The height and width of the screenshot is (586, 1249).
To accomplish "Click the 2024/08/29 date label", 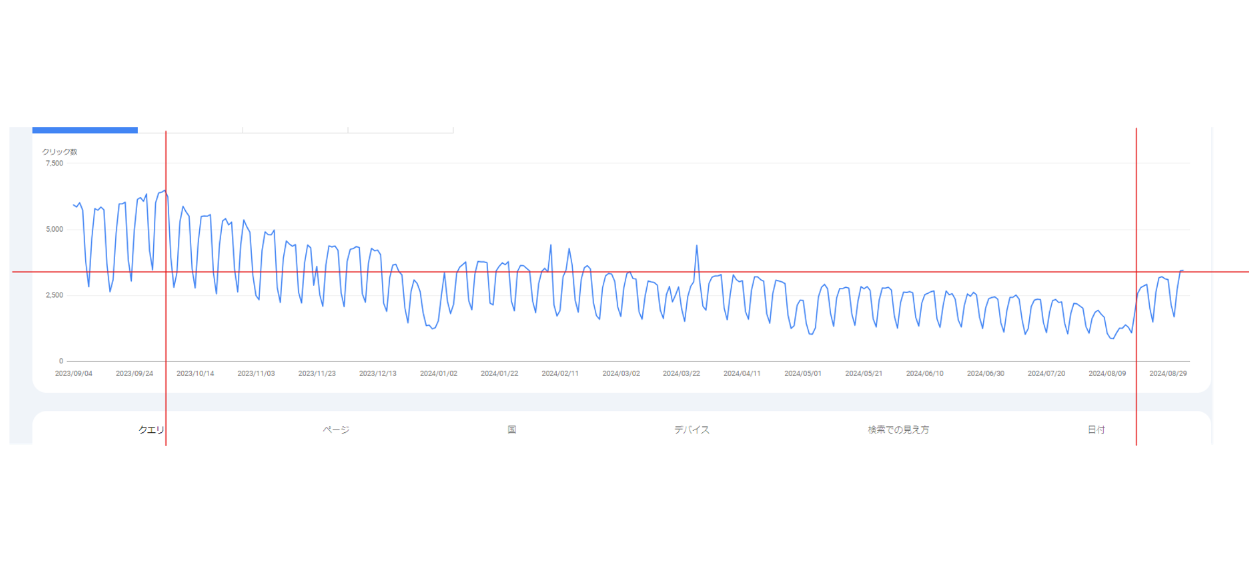I will tap(1168, 373).
